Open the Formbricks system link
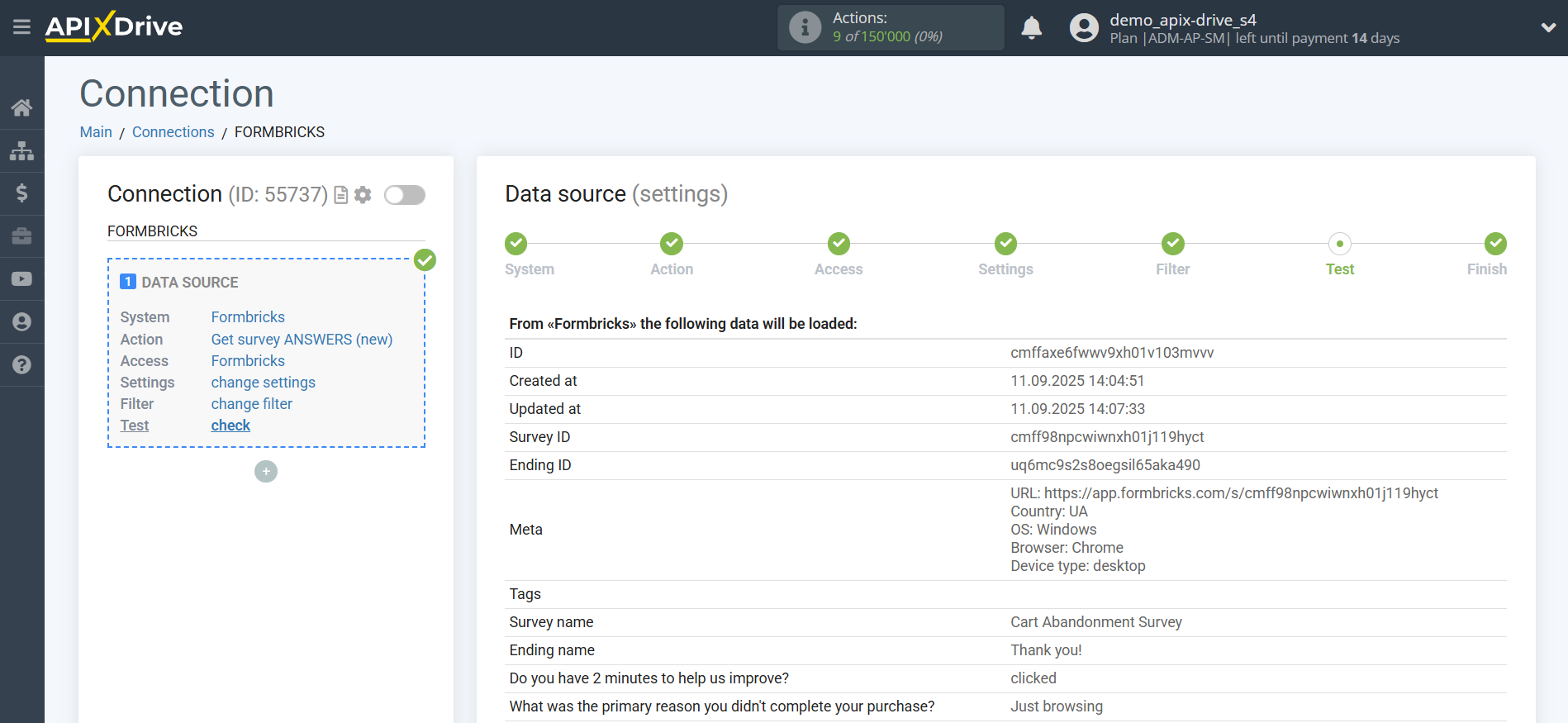Screen dimensions: 1568x723 pos(248,317)
